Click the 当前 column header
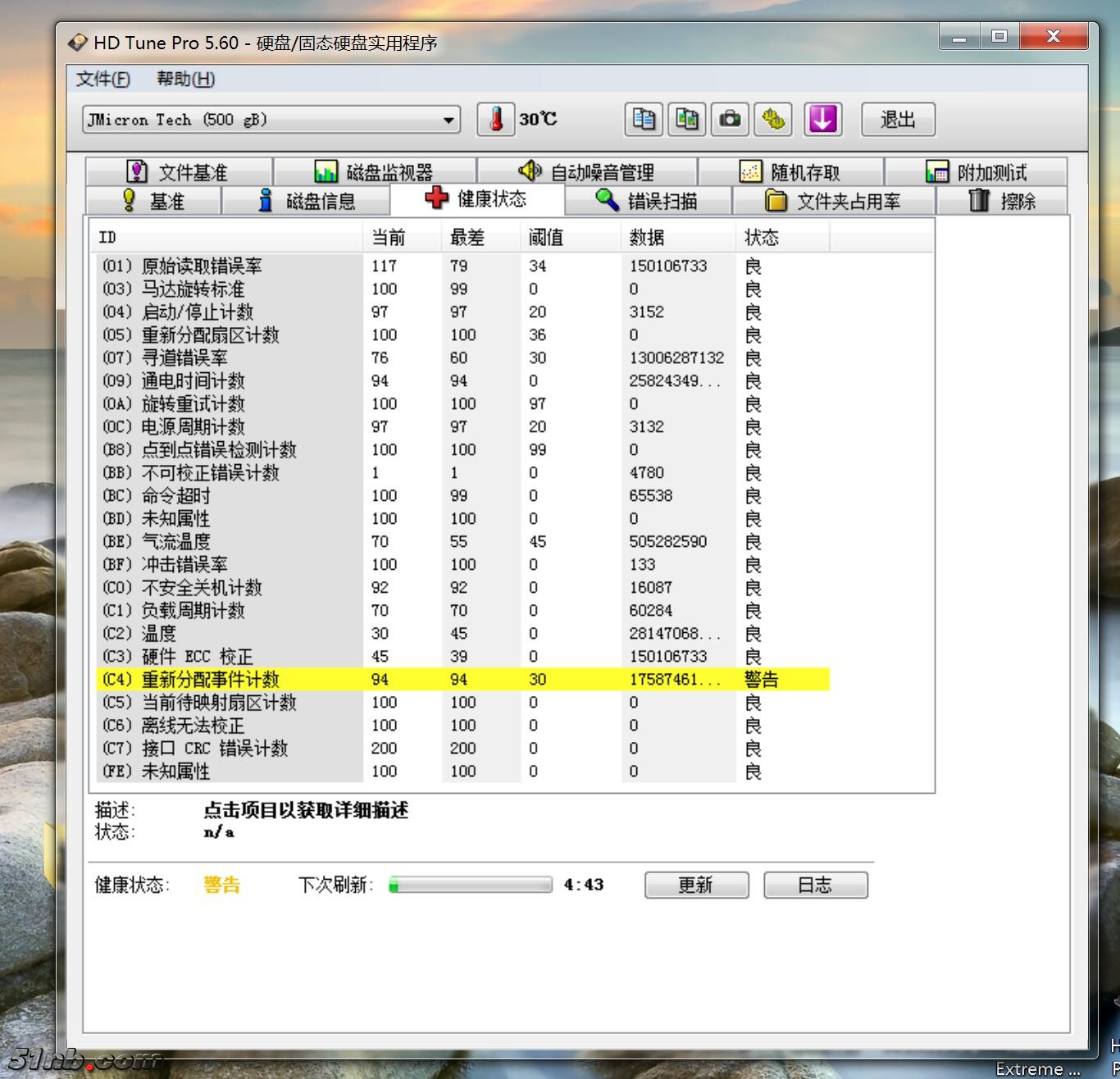This screenshot has width=1120, height=1079. pos(402,238)
